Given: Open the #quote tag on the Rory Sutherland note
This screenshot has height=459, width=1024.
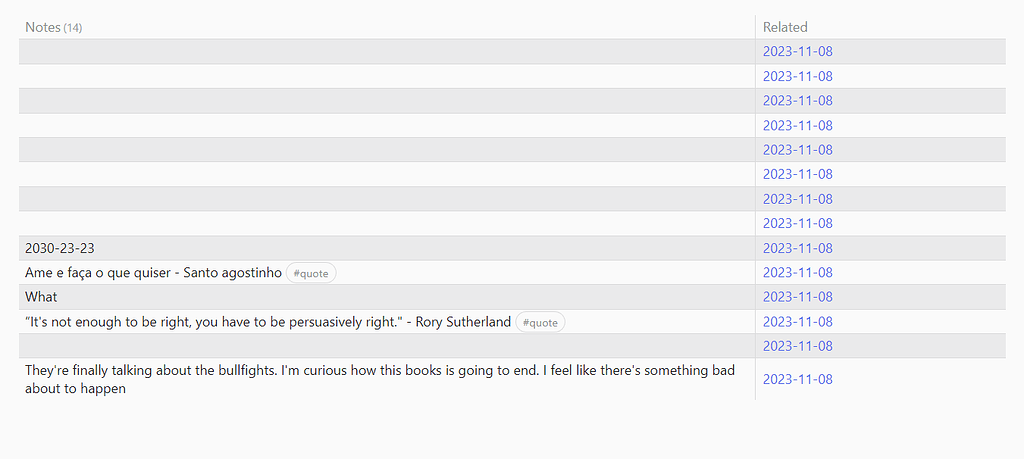Looking at the screenshot, I should [x=540, y=322].
